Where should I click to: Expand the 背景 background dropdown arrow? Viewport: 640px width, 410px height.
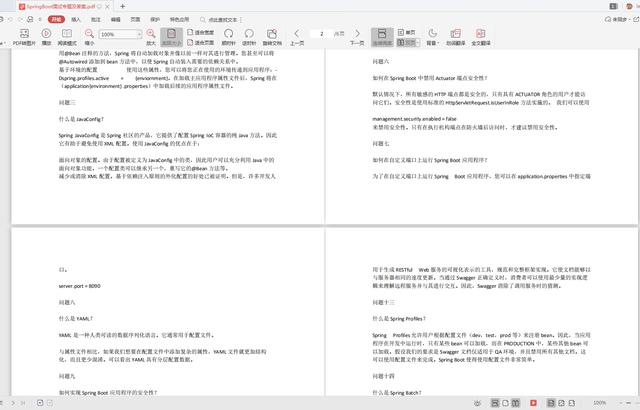click(x=438, y=43)
